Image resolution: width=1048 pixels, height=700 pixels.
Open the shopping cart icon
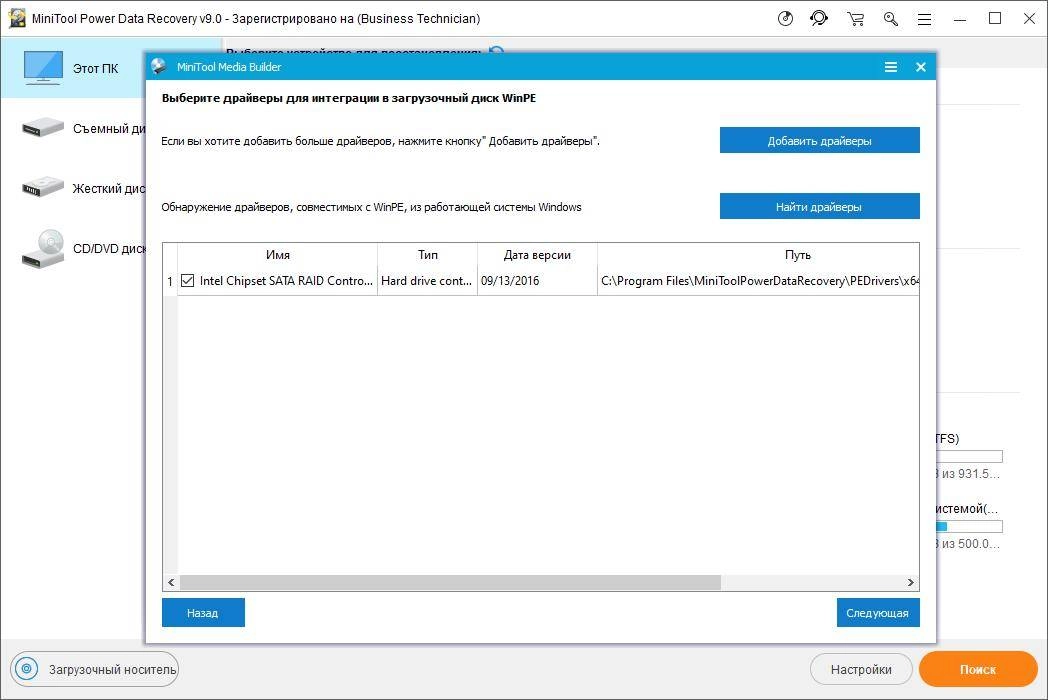click(x=856, y=19)
